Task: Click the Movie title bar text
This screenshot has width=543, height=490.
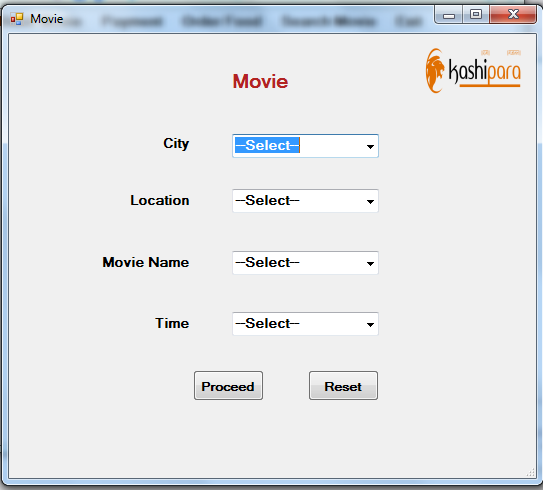Action: coord(46,19)
